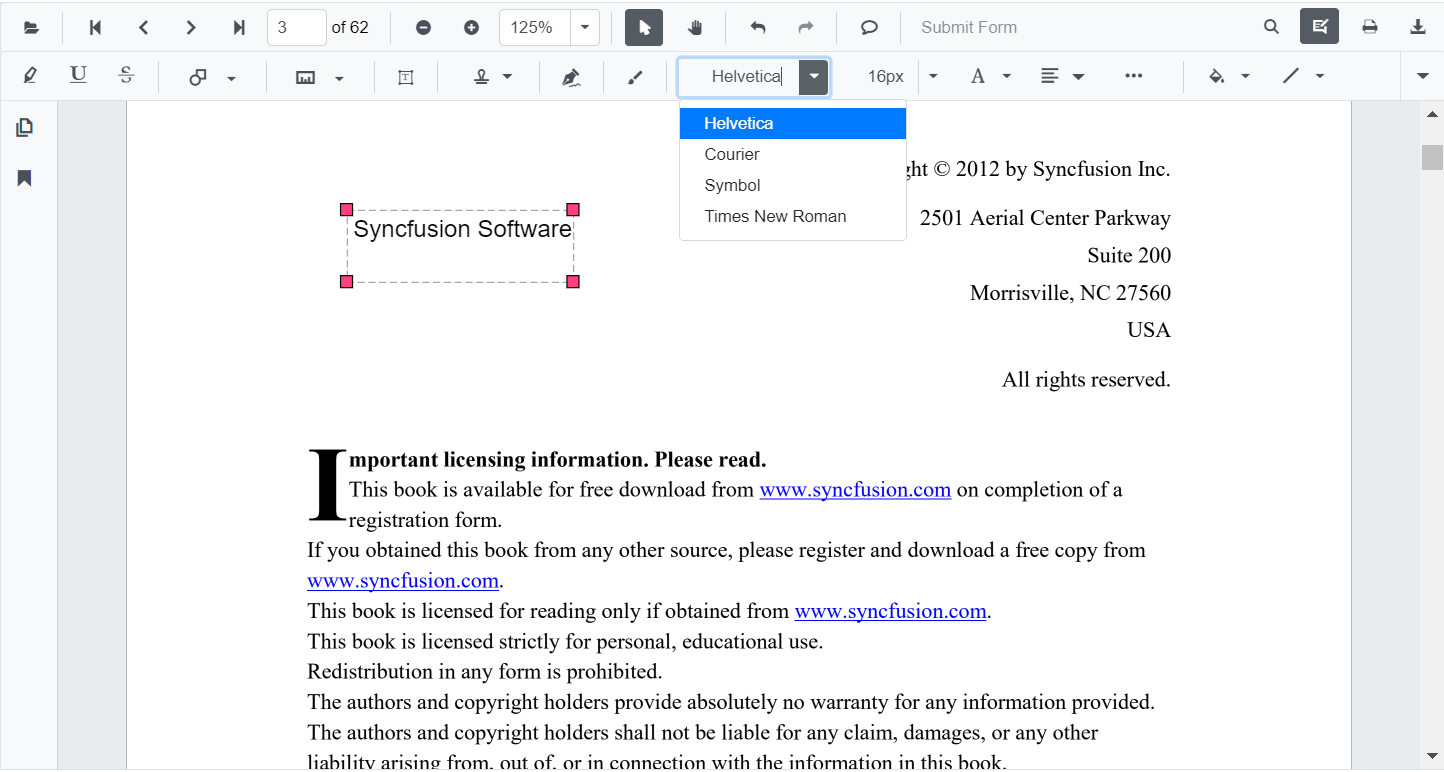Screen dimensions: 1444x772
Task: Open the page Thumbnails sidebar
Action: (x=24, y=127)
